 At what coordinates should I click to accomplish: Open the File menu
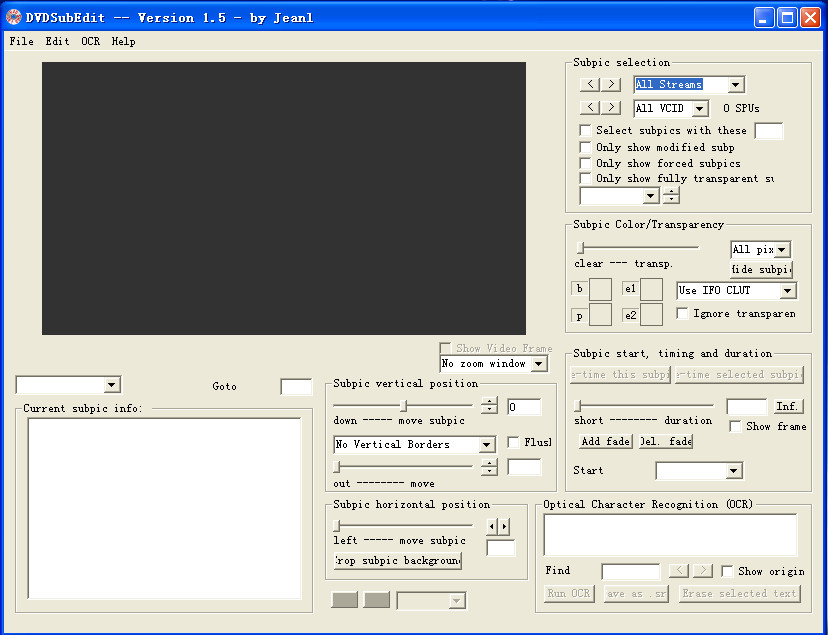click(x=21, y=41)
